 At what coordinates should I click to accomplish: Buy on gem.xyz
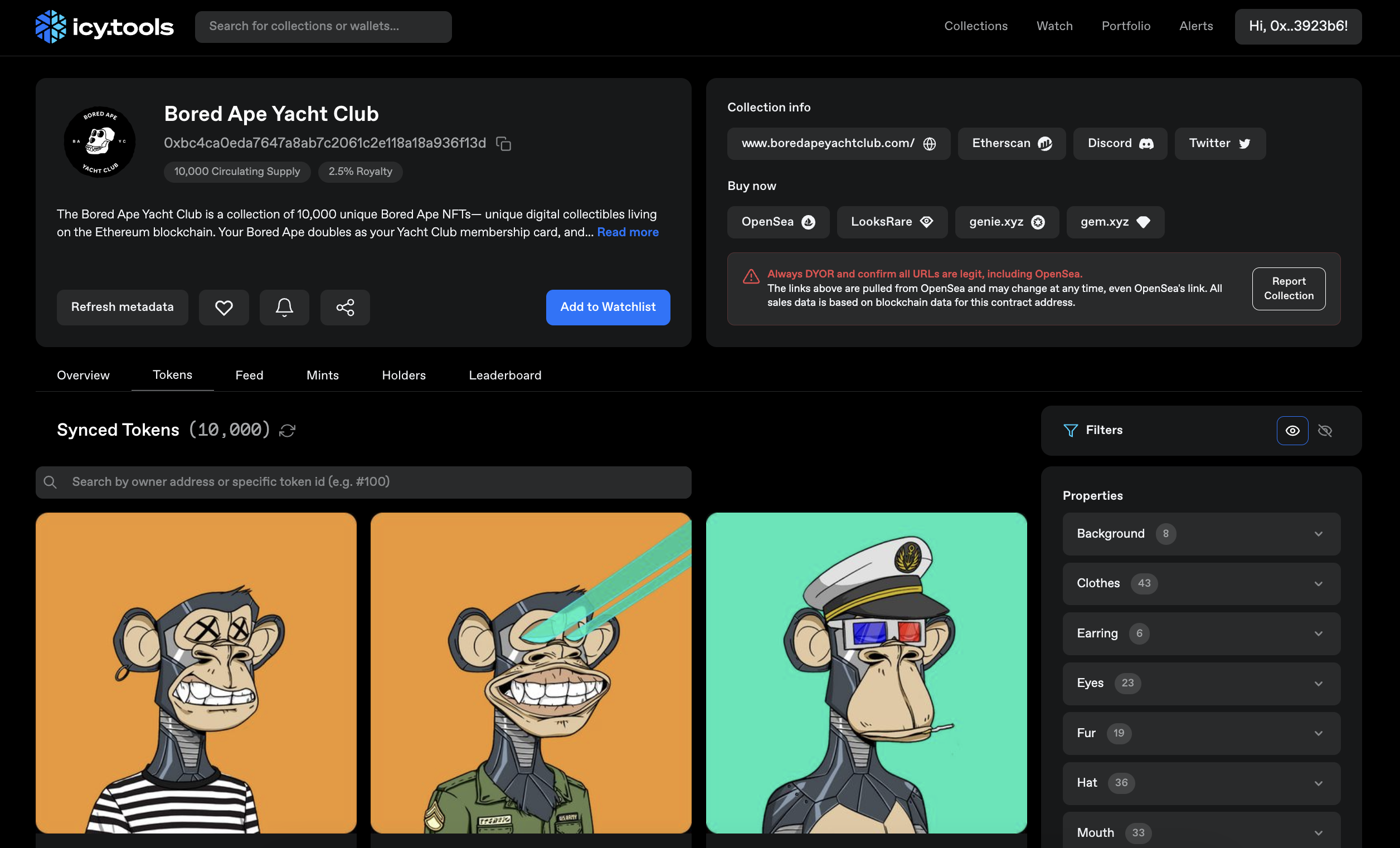1115,222
